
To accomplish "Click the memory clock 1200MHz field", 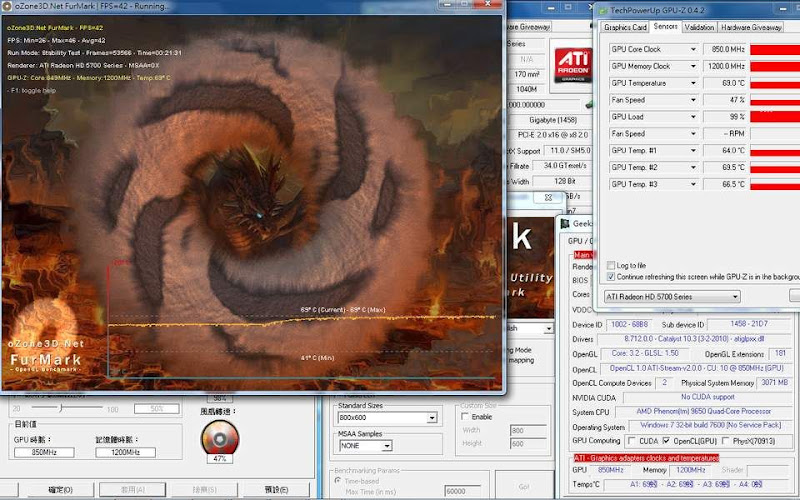I will tap(126, 452).
